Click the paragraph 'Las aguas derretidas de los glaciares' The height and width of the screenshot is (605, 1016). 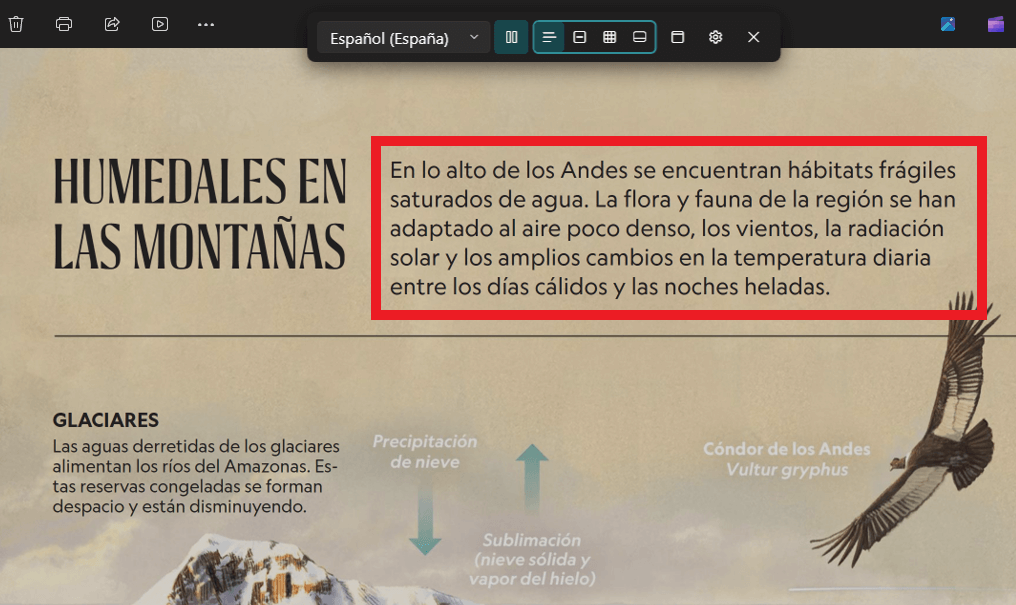(x=196, y=476)
